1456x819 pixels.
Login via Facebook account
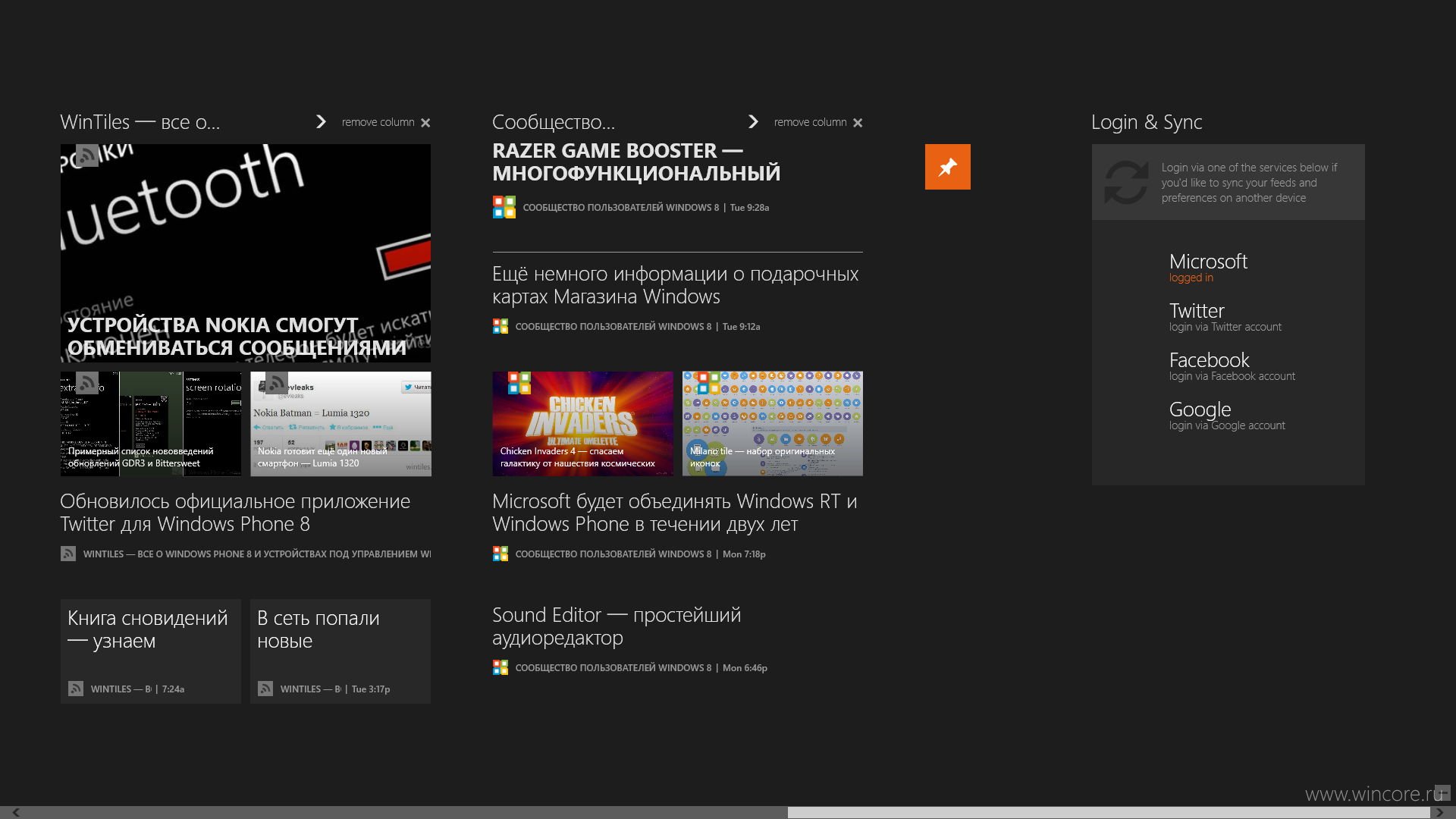1232,366
